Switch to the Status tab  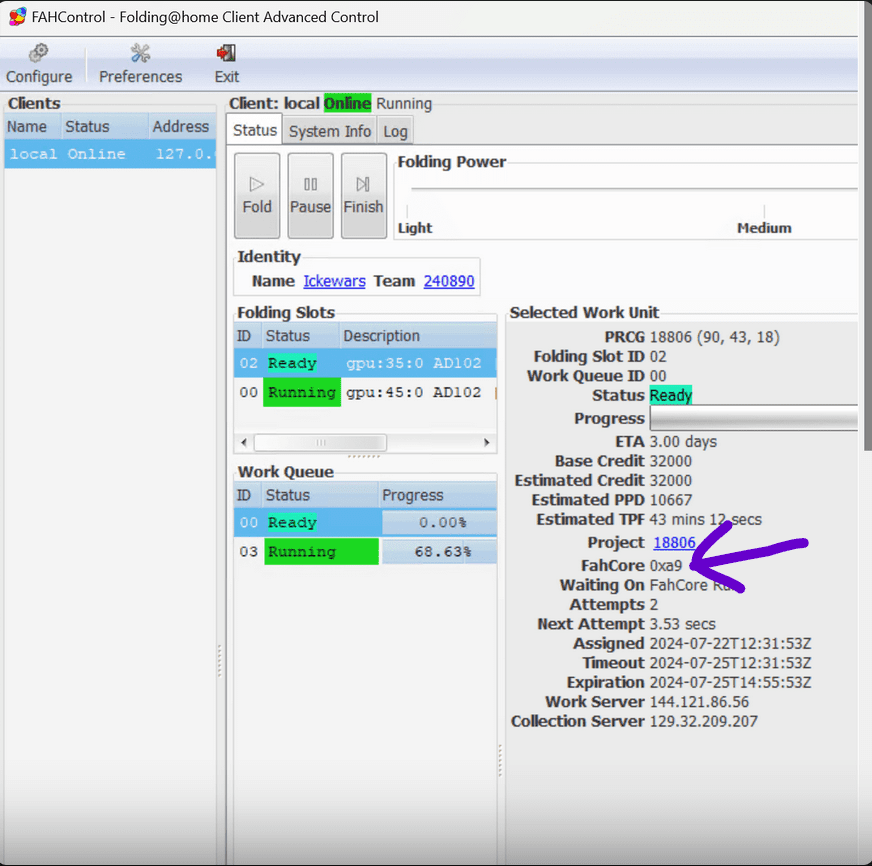[x=255, y=130]
